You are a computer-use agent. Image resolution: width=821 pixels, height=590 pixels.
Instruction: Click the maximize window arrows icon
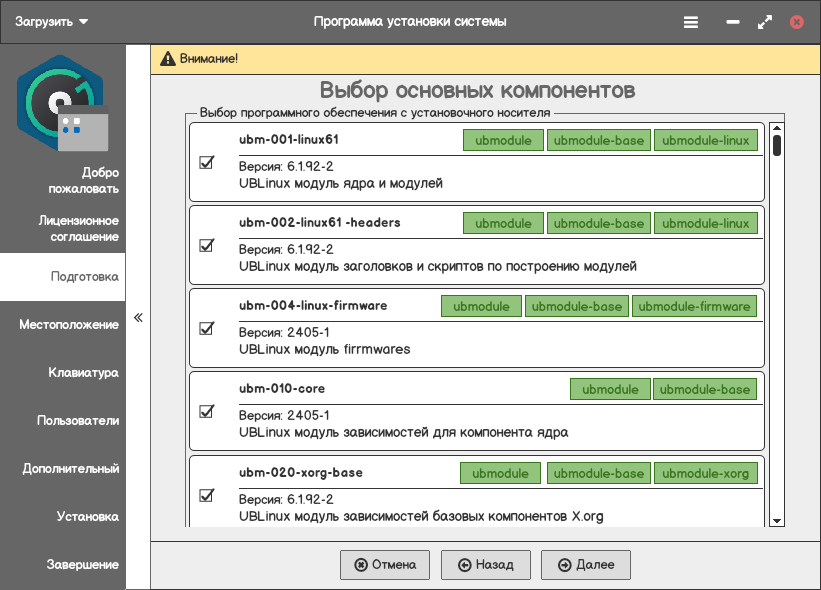click(x=765, y=22)
